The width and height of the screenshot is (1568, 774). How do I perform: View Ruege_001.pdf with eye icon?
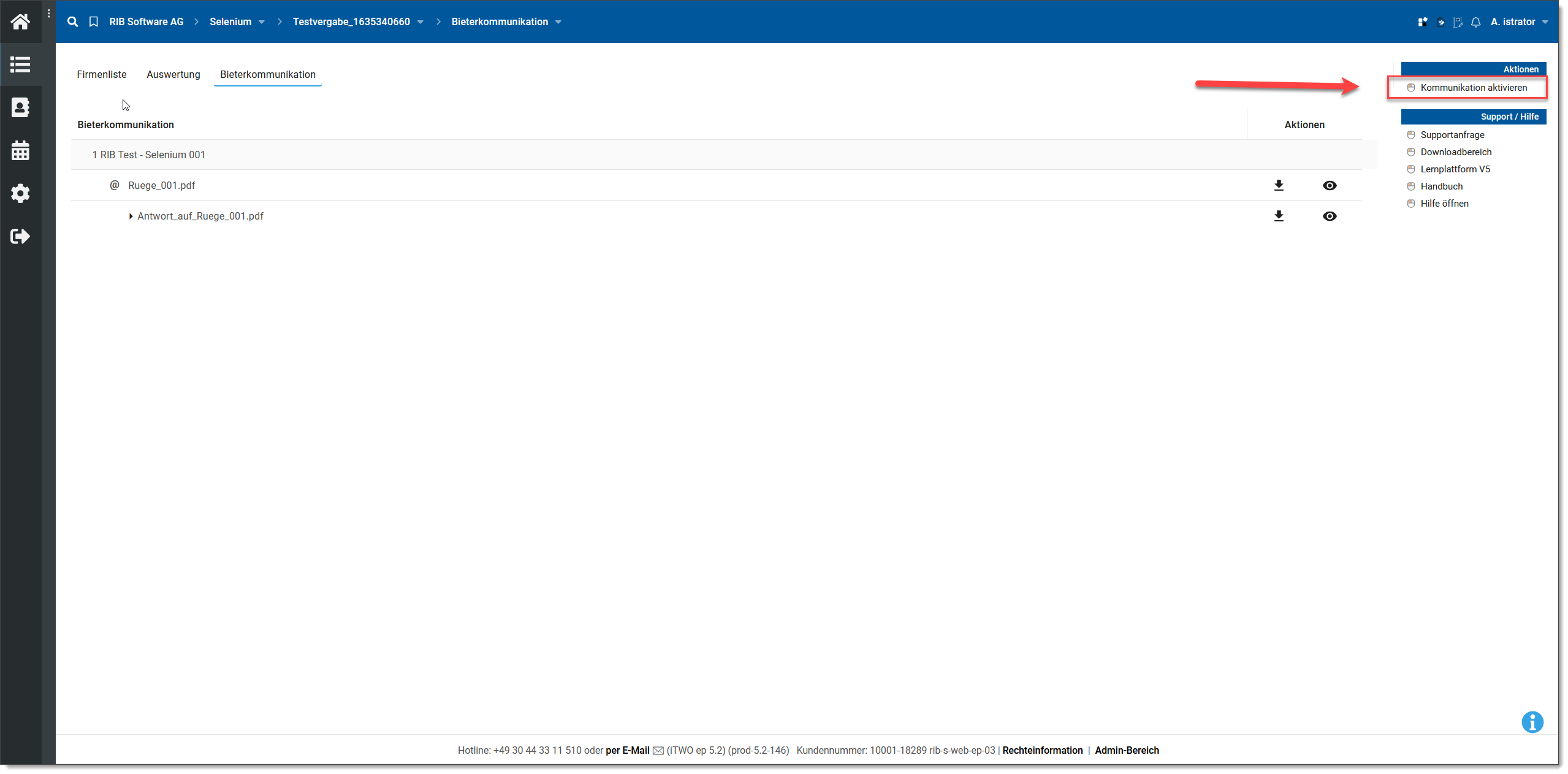pyautogui.click(x=1329, y=185)
